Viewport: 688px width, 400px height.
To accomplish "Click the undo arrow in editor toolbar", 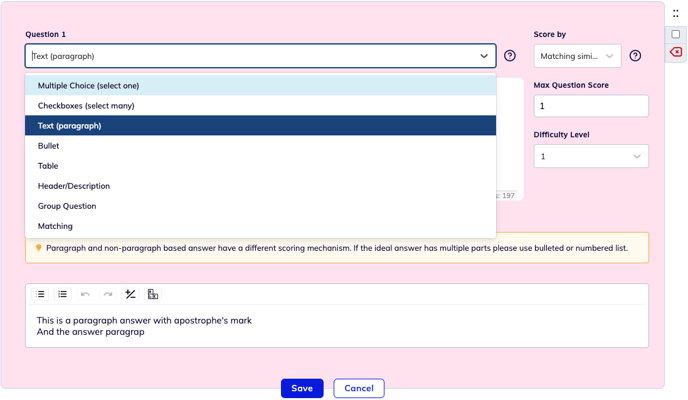I will 85,294.
